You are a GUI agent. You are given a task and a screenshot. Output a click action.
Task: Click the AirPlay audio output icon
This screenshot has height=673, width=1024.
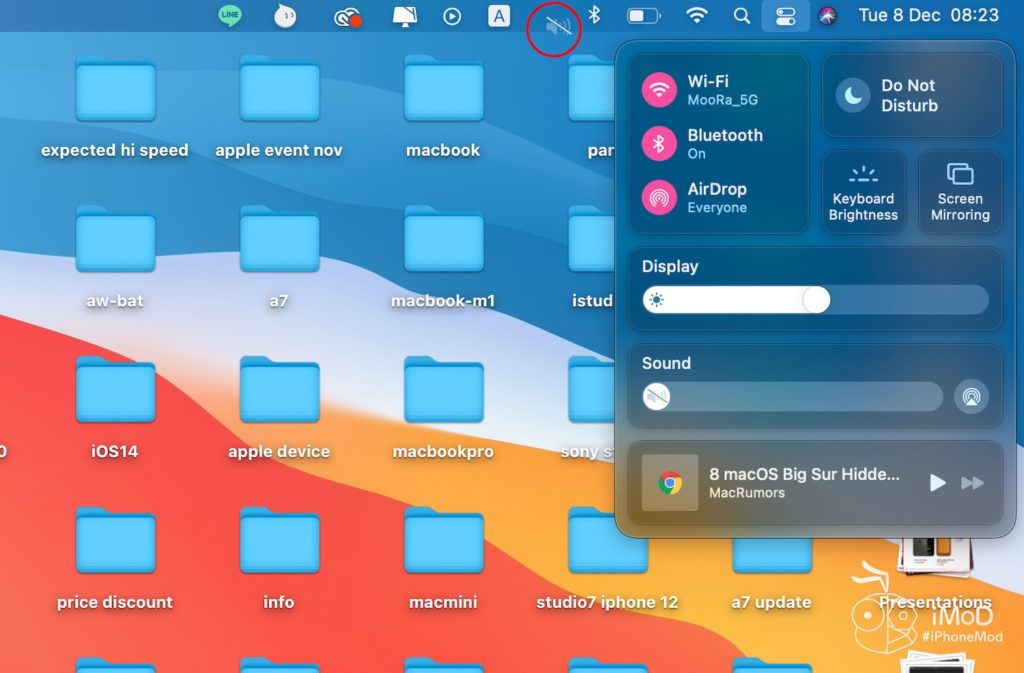tap(970, 396)
